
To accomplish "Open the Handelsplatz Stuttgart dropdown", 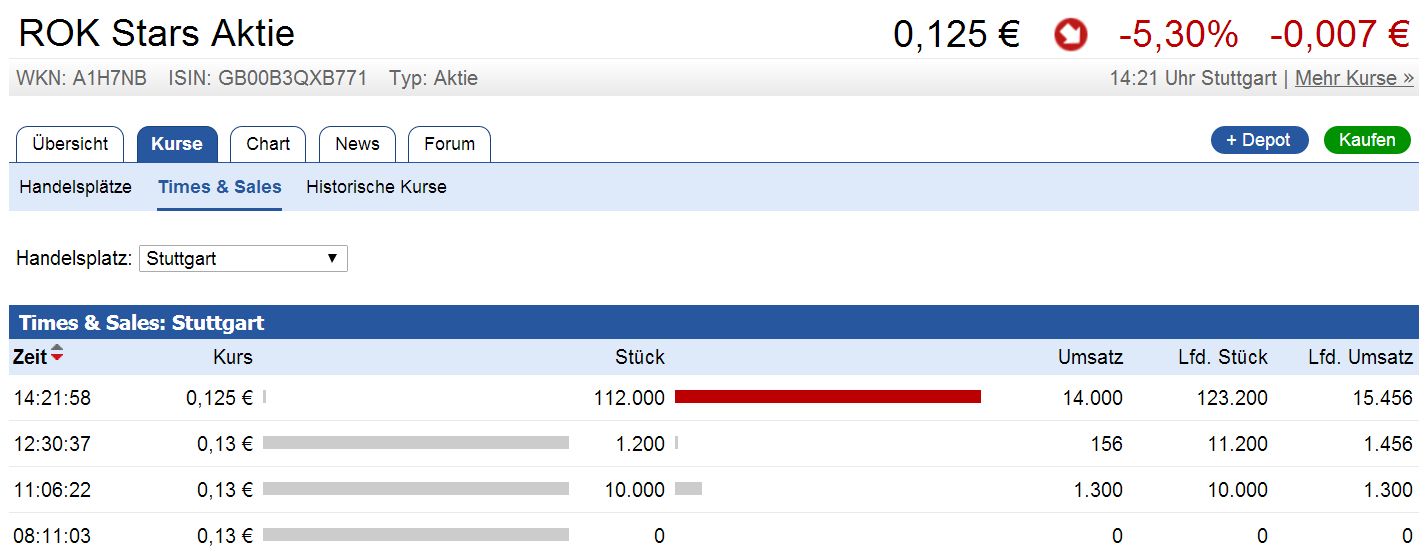I will pos(243,259).
